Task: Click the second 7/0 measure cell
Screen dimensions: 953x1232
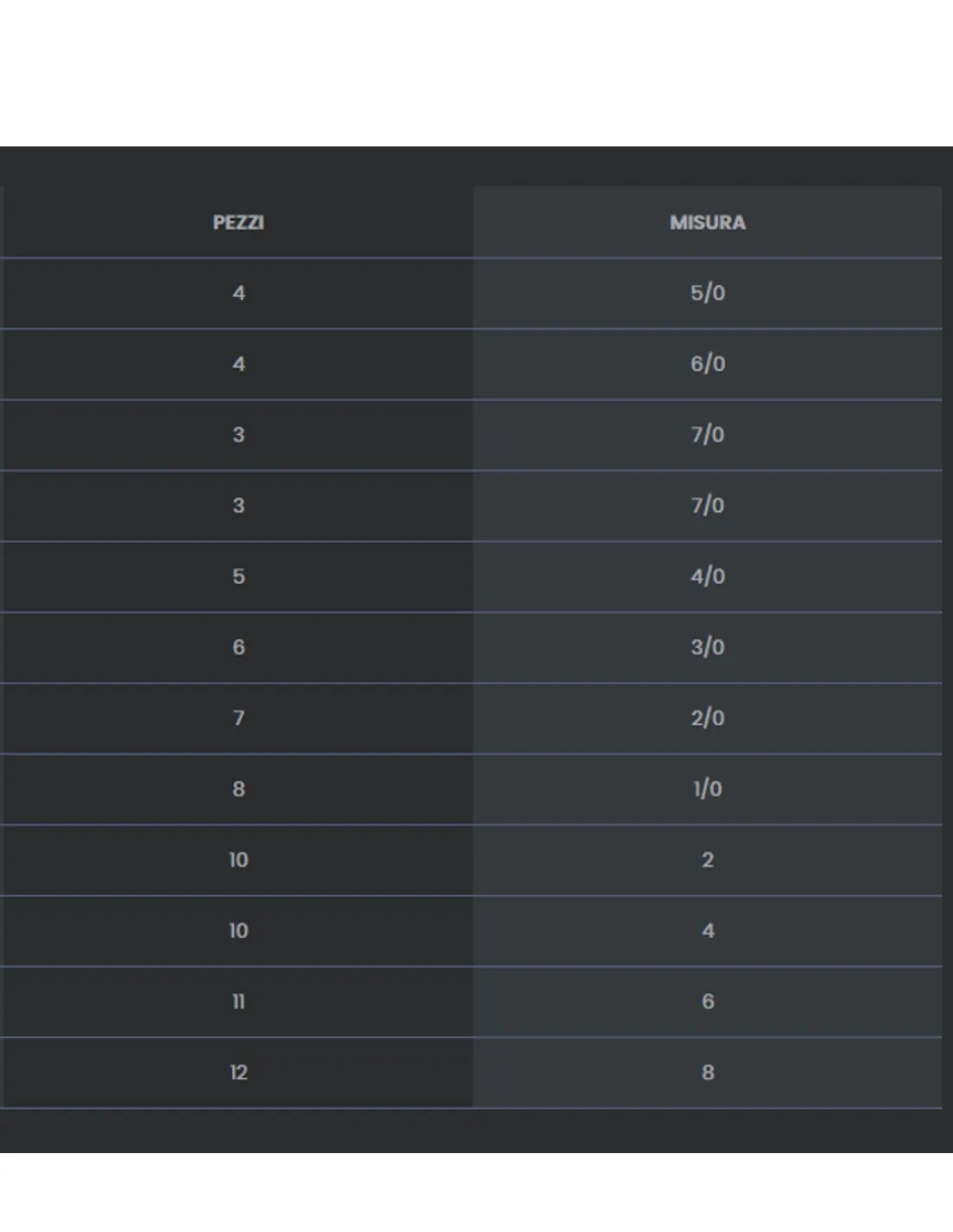Action: [x=707, y=507]
